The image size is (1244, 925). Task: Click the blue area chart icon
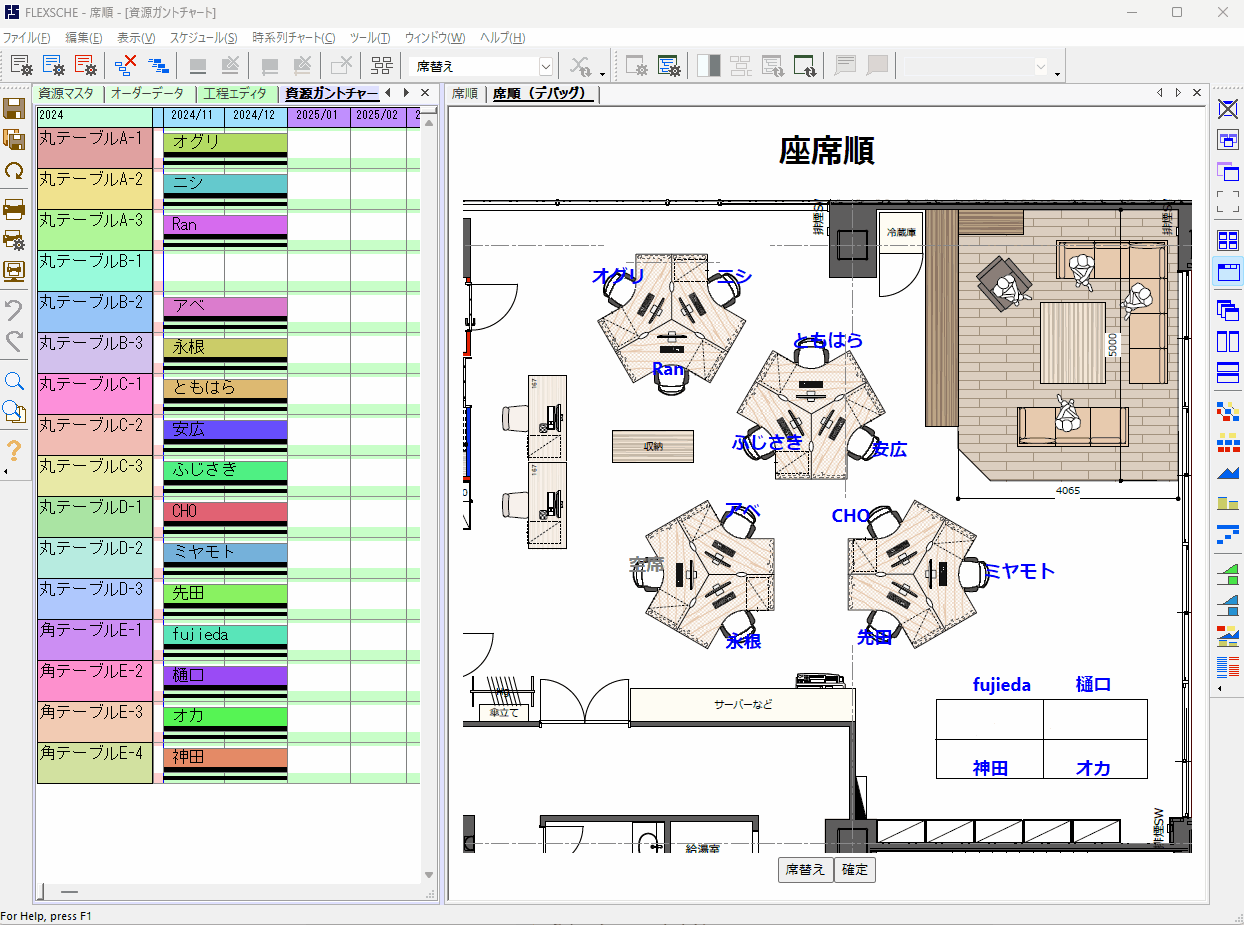pos(1228,472)
